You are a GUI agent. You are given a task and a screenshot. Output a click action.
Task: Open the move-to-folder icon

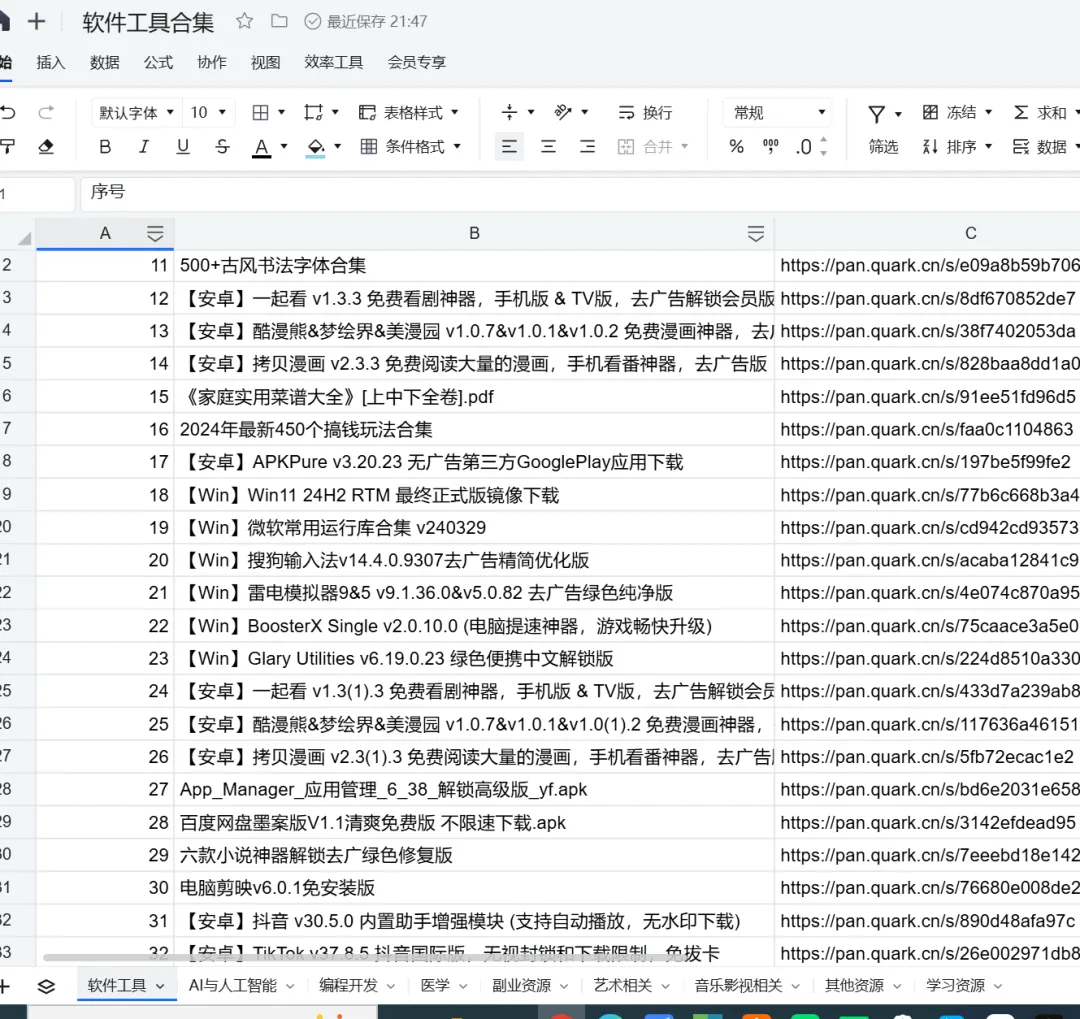pyautogui.click(x=279, y=21)
